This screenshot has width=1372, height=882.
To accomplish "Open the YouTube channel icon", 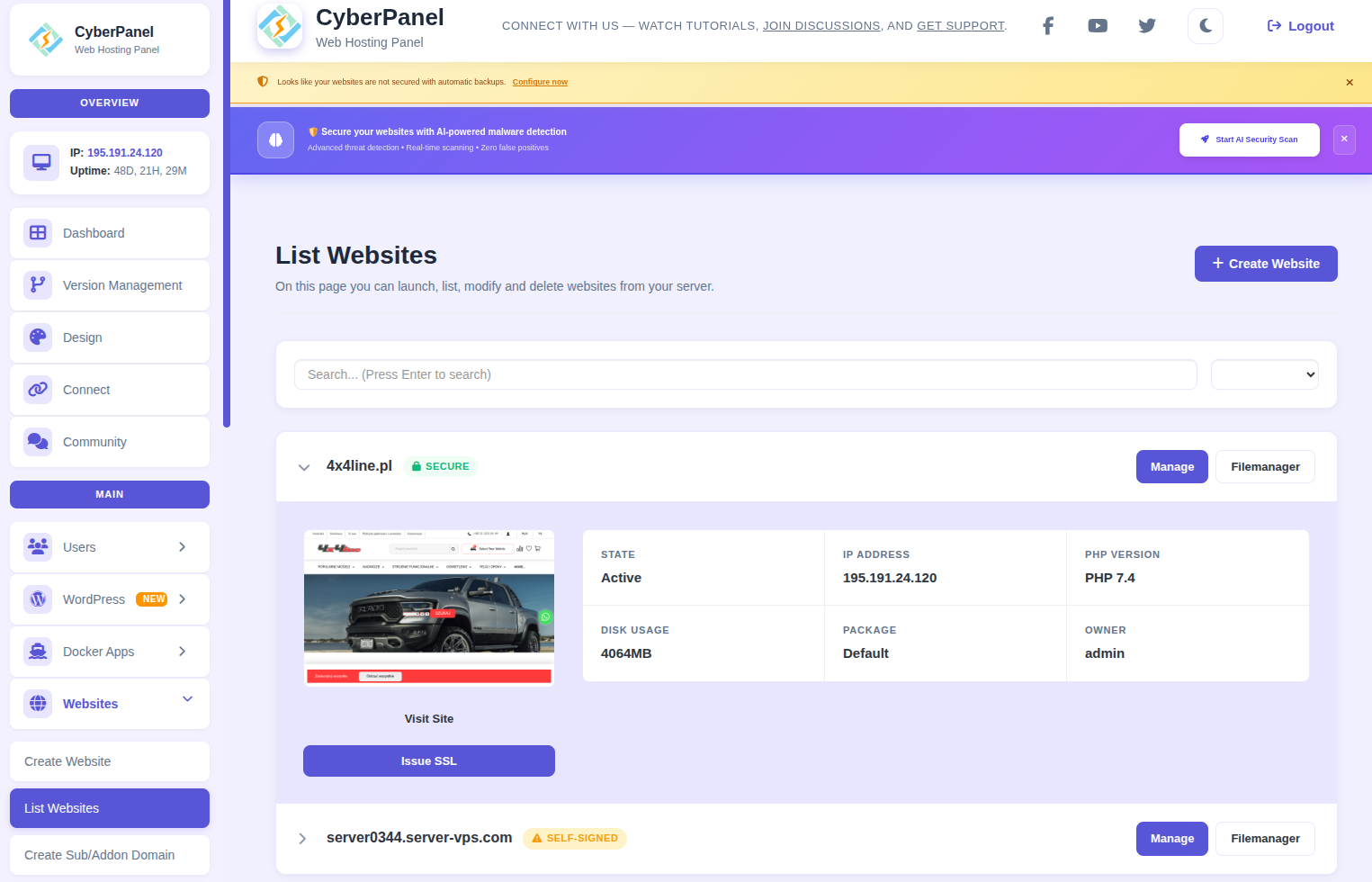I will pyautogui.click(x=1098, y=26).
